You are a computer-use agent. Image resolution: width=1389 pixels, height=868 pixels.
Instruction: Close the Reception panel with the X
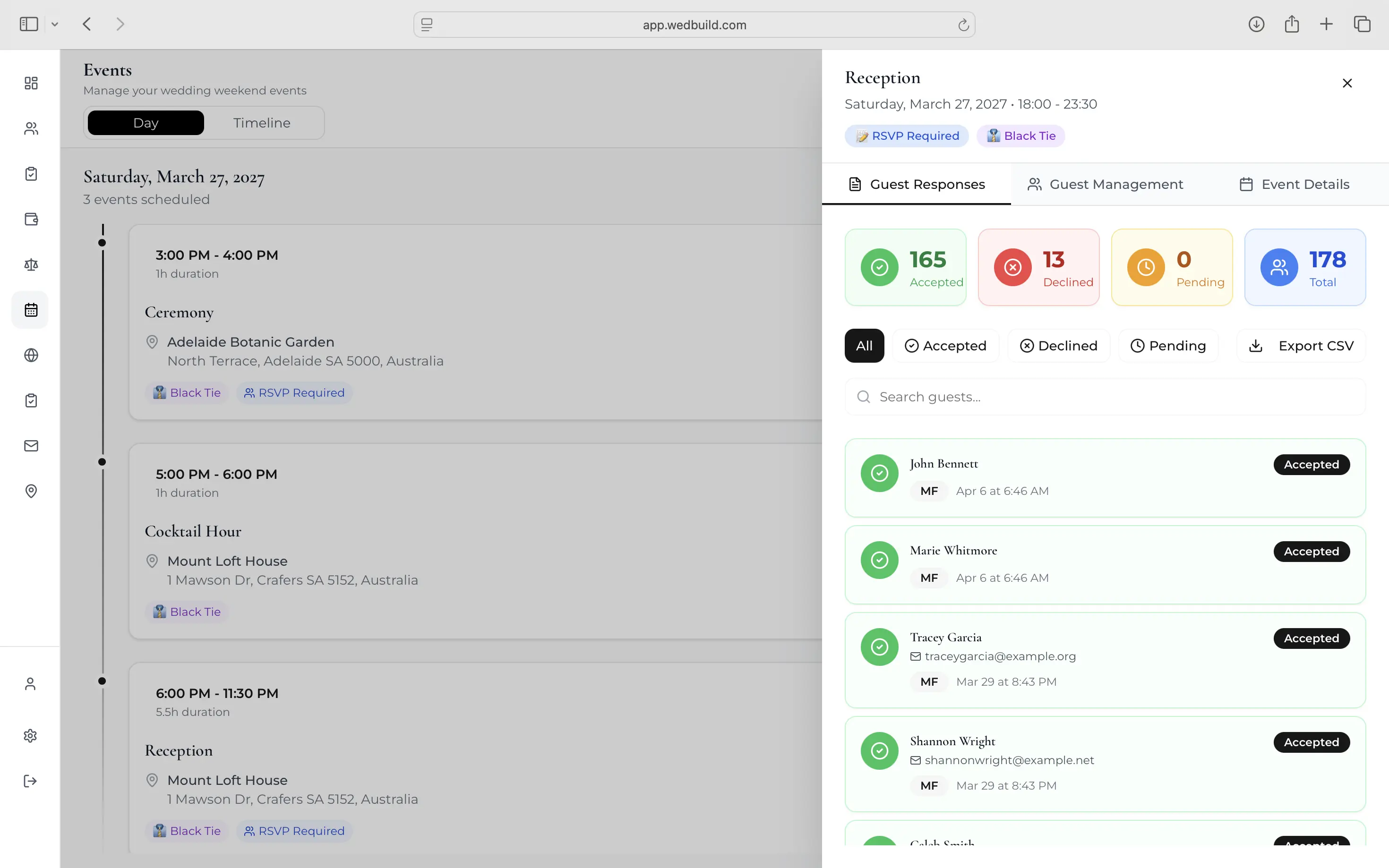pyautogui.click(x=1347, y=83)
